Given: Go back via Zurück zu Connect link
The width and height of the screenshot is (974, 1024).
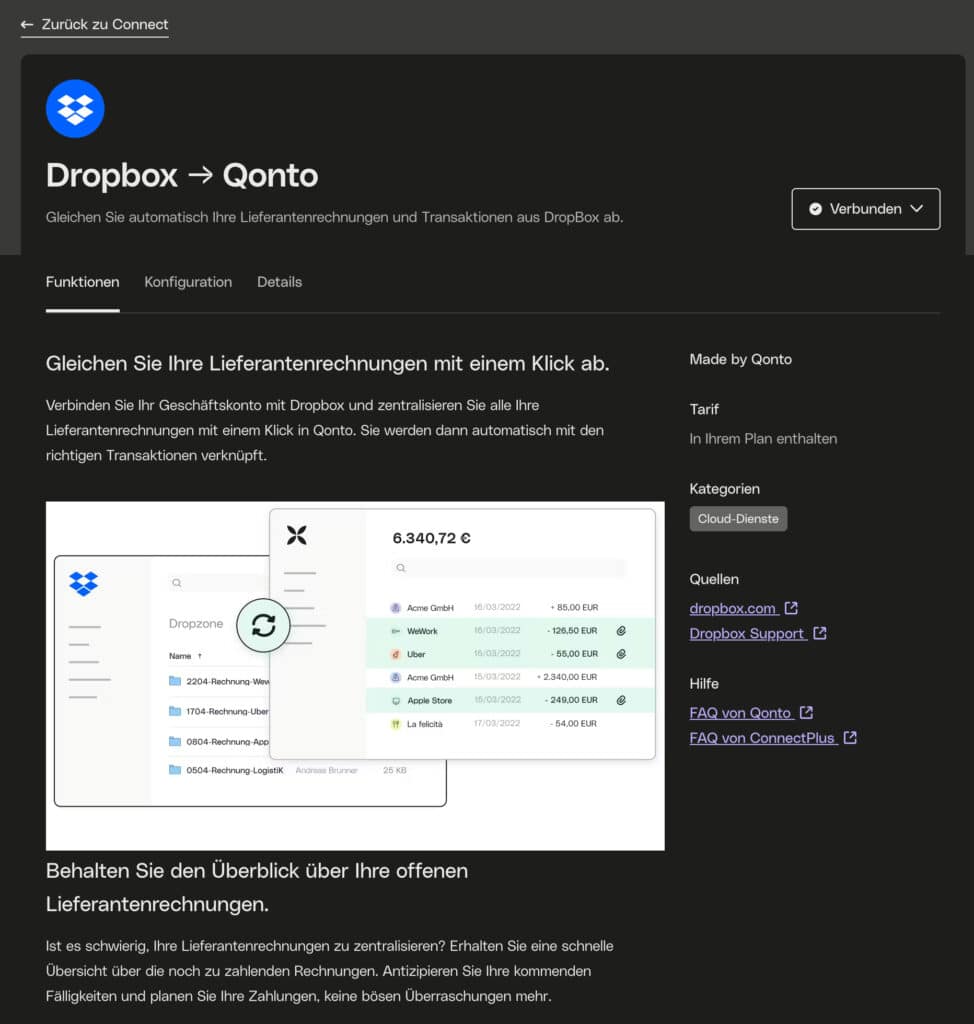Looking at the screenshot, I should pos(95,24).
